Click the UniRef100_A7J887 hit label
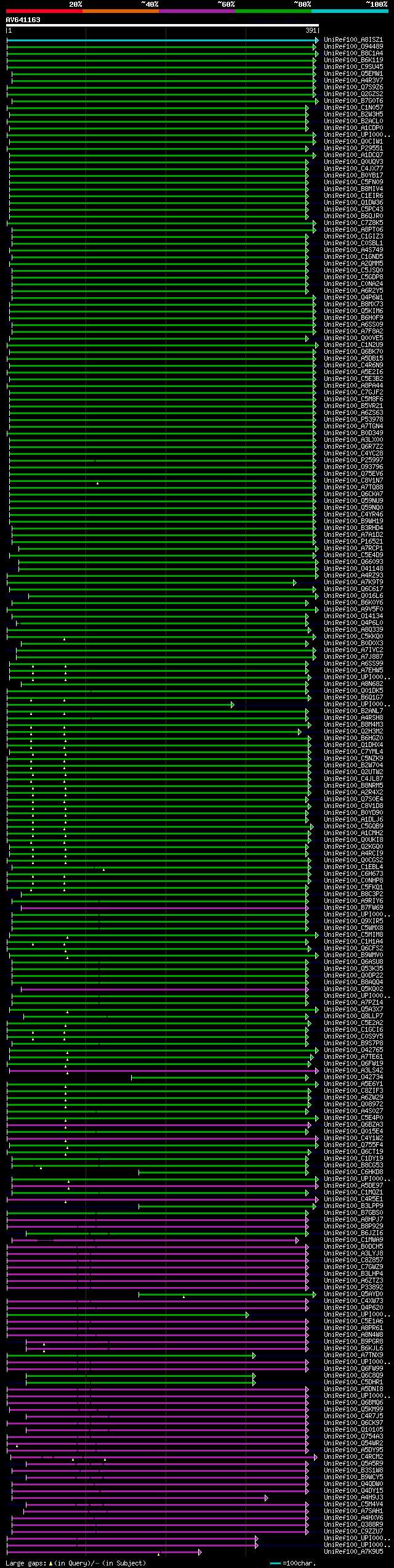 (x=353, y=657)
